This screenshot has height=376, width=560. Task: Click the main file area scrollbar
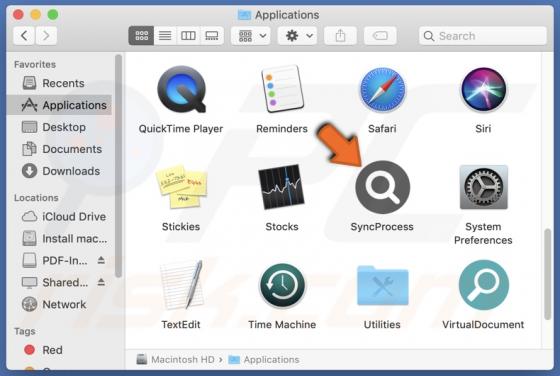(x=548, y=274)
